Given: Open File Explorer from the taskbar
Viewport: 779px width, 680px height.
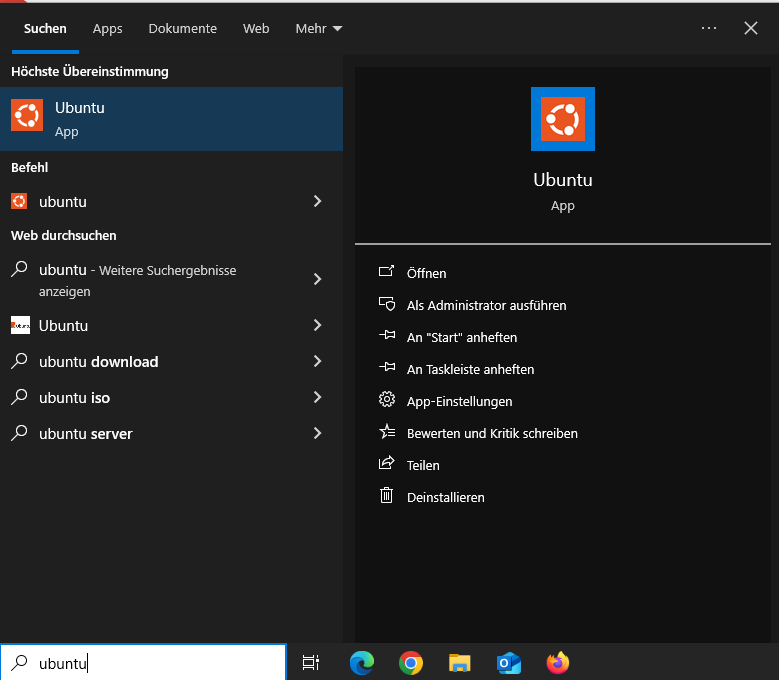Looking at the screenshot, I should (459, 662).
